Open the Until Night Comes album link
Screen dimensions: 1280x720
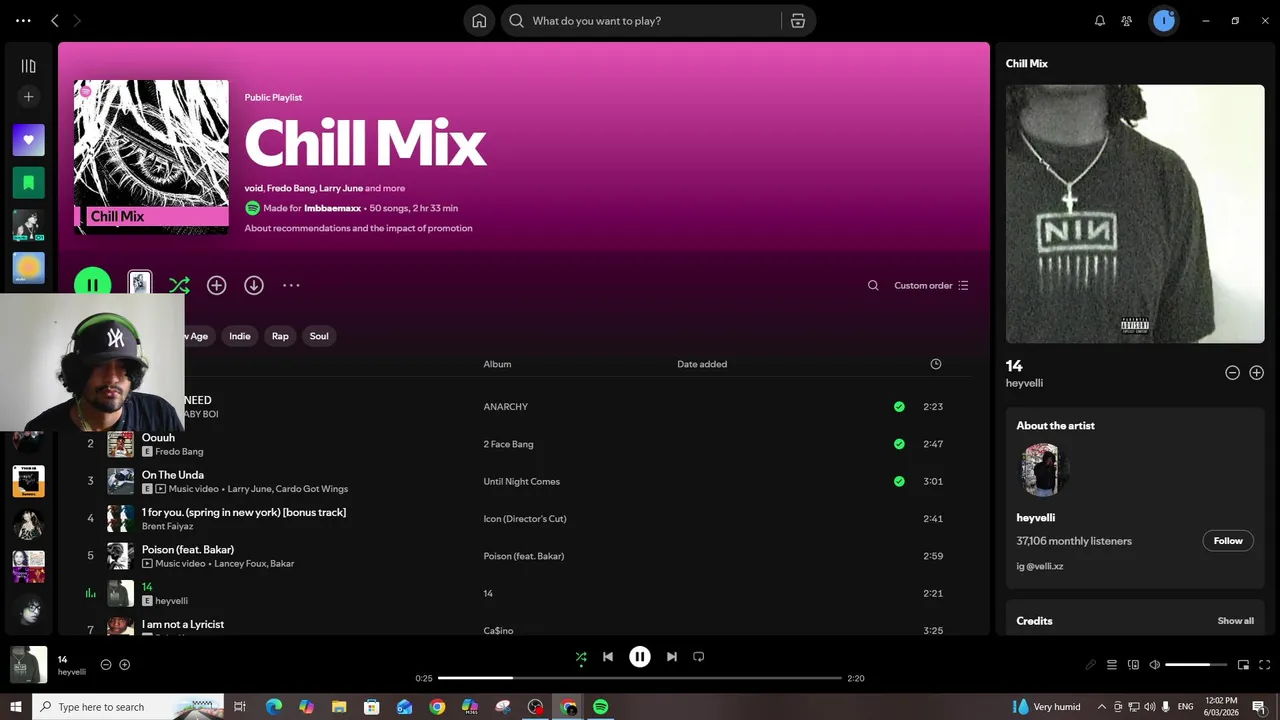coord(522,481)
